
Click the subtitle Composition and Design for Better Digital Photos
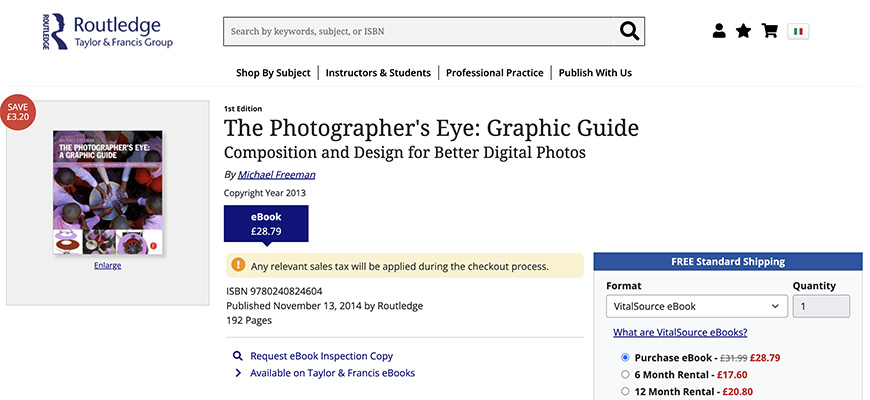[404, 152]
